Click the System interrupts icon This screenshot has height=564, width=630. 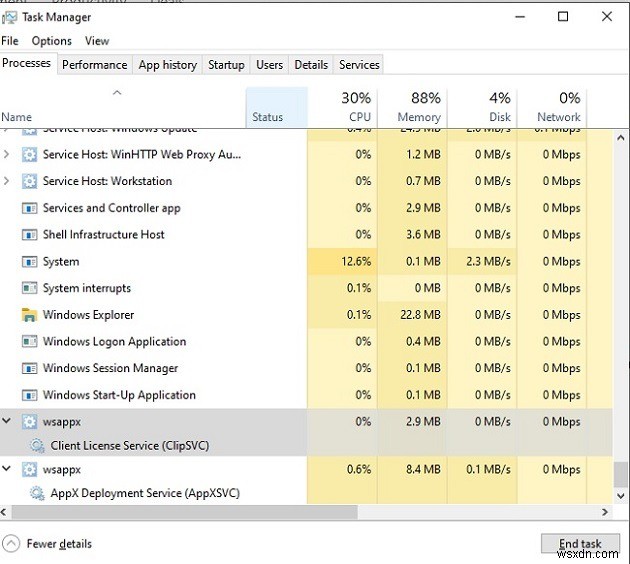29,288
